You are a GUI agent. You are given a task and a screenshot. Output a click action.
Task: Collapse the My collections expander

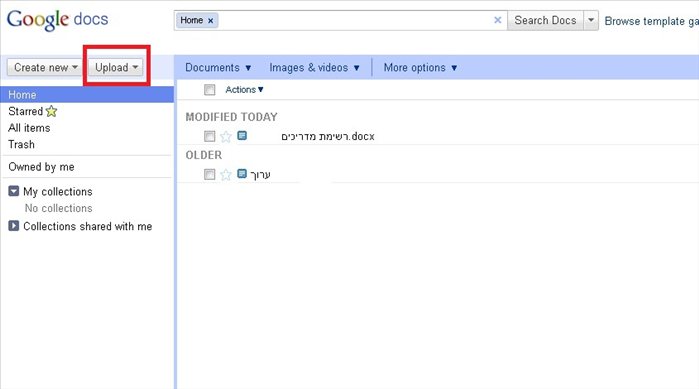[14, 191]
